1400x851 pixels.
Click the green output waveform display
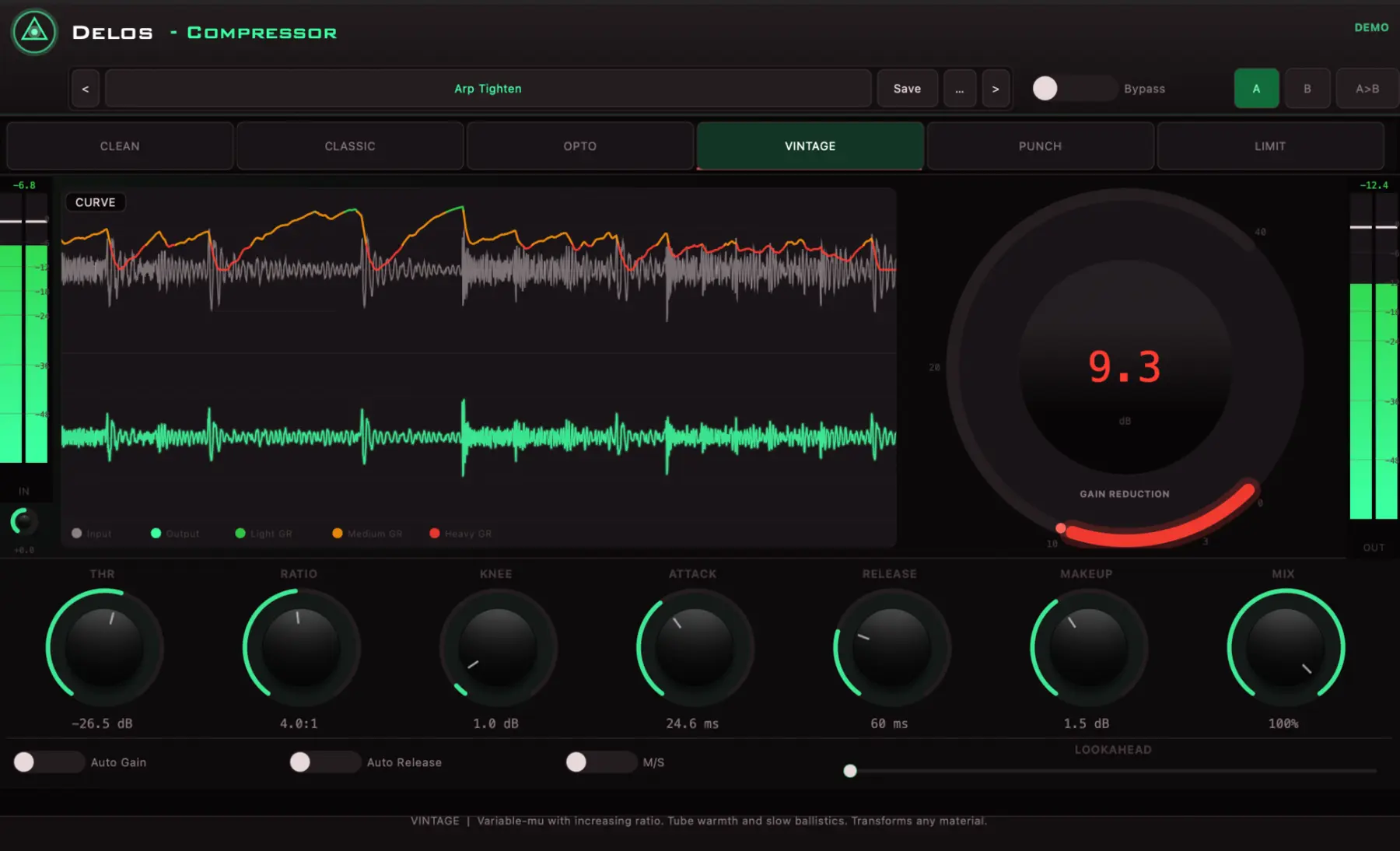point(478,436)
